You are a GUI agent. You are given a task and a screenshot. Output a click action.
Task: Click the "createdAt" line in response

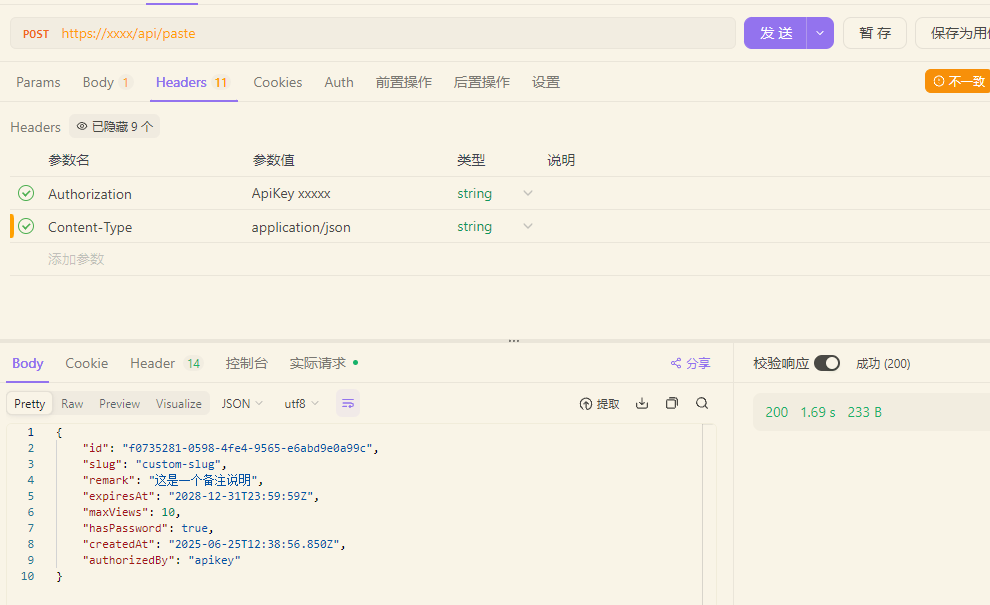214,544
